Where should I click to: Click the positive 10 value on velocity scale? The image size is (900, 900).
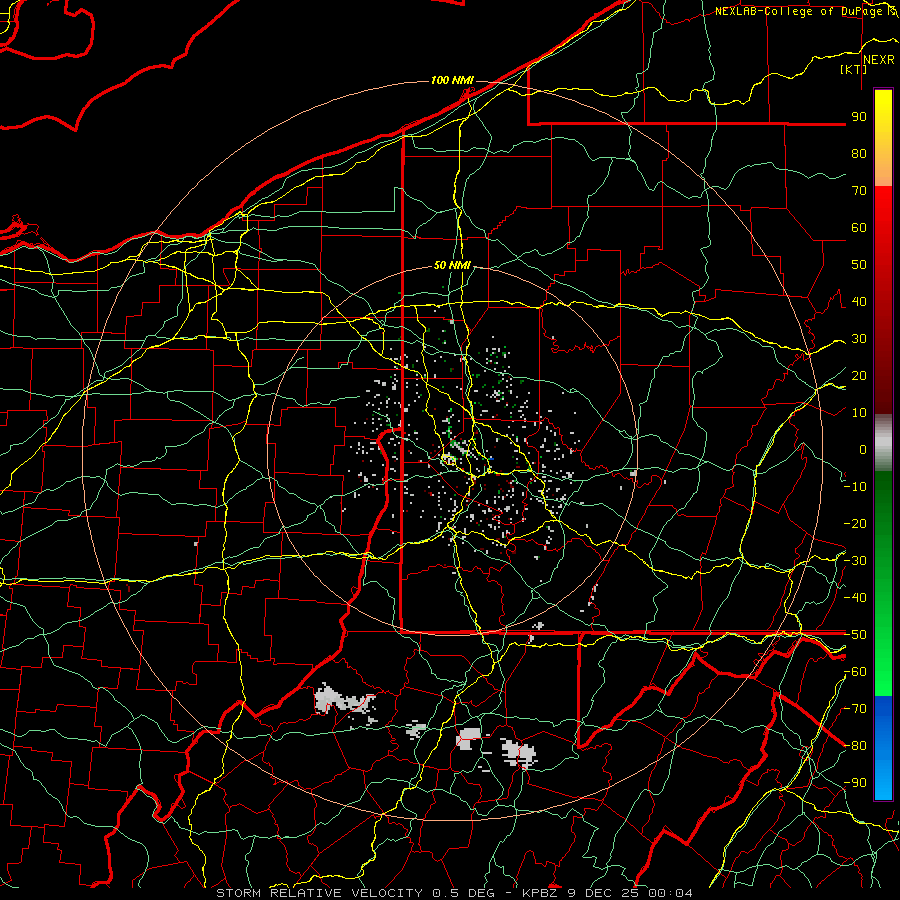pyautogui.click(x=859, y=413)
